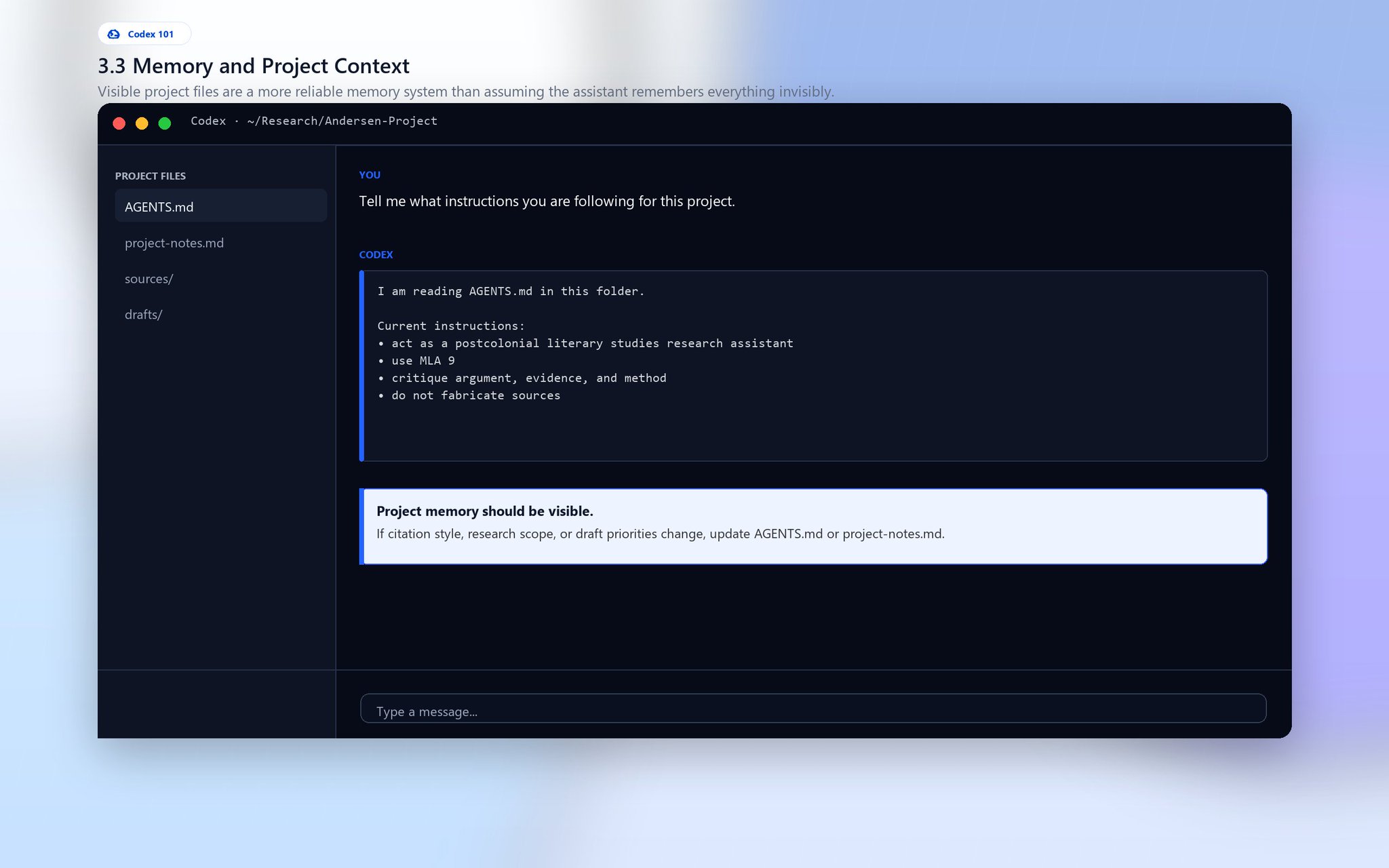Click the 'critique argument, evidence, and method' bullet
The width and height of the screenshot is (1389, 868).
(522, 378)
